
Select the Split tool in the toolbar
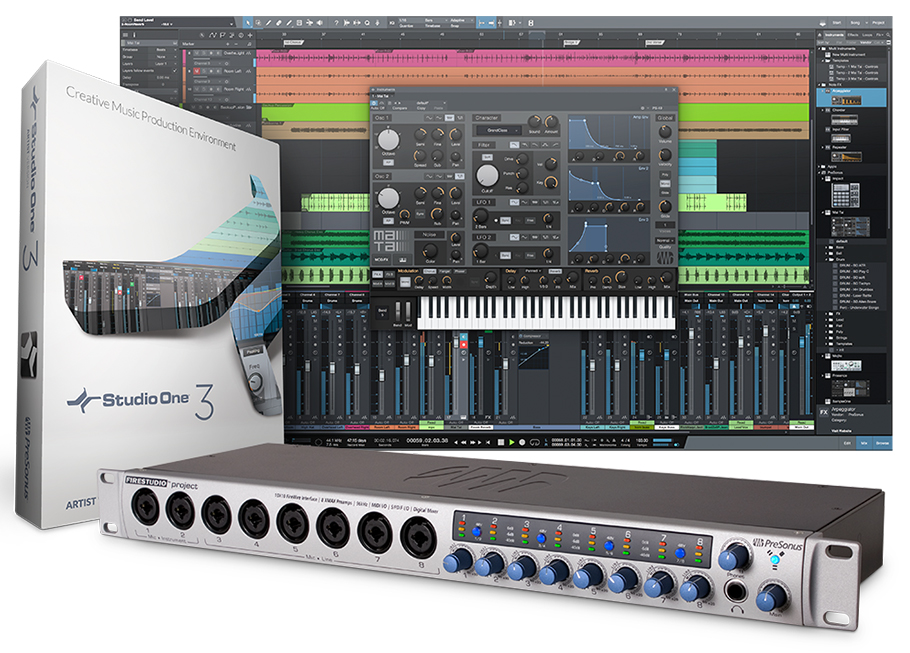pos(268,22)
